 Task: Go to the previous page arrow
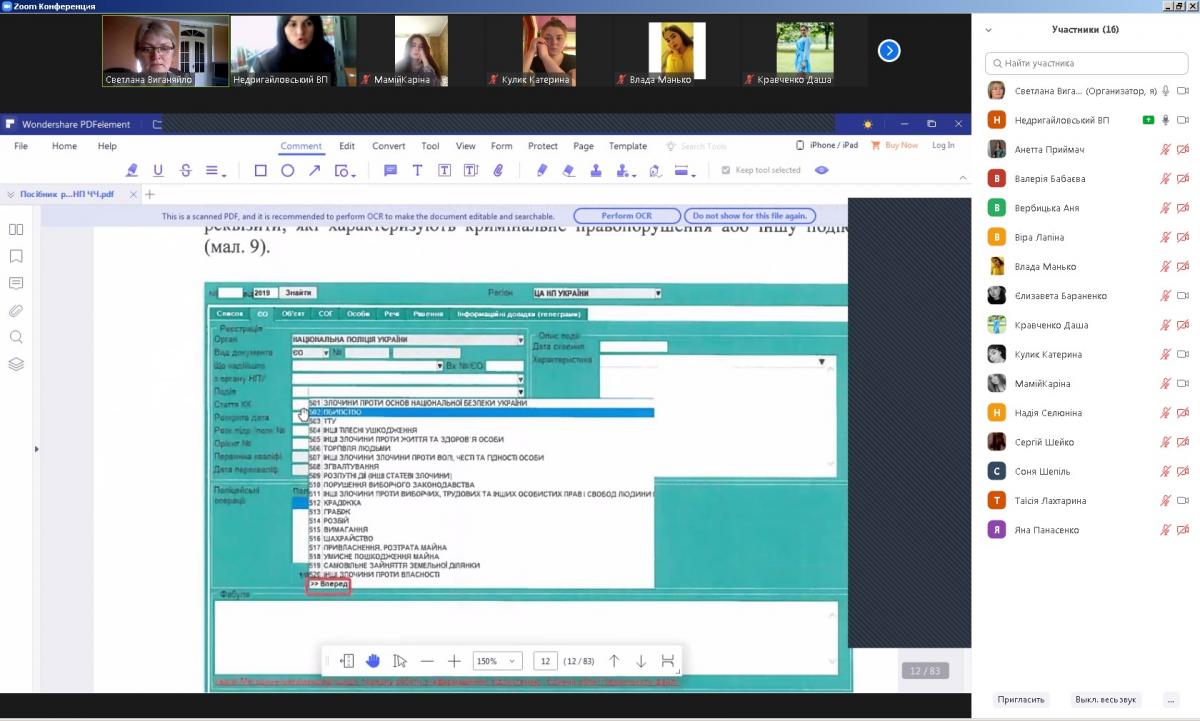point(614,661)
